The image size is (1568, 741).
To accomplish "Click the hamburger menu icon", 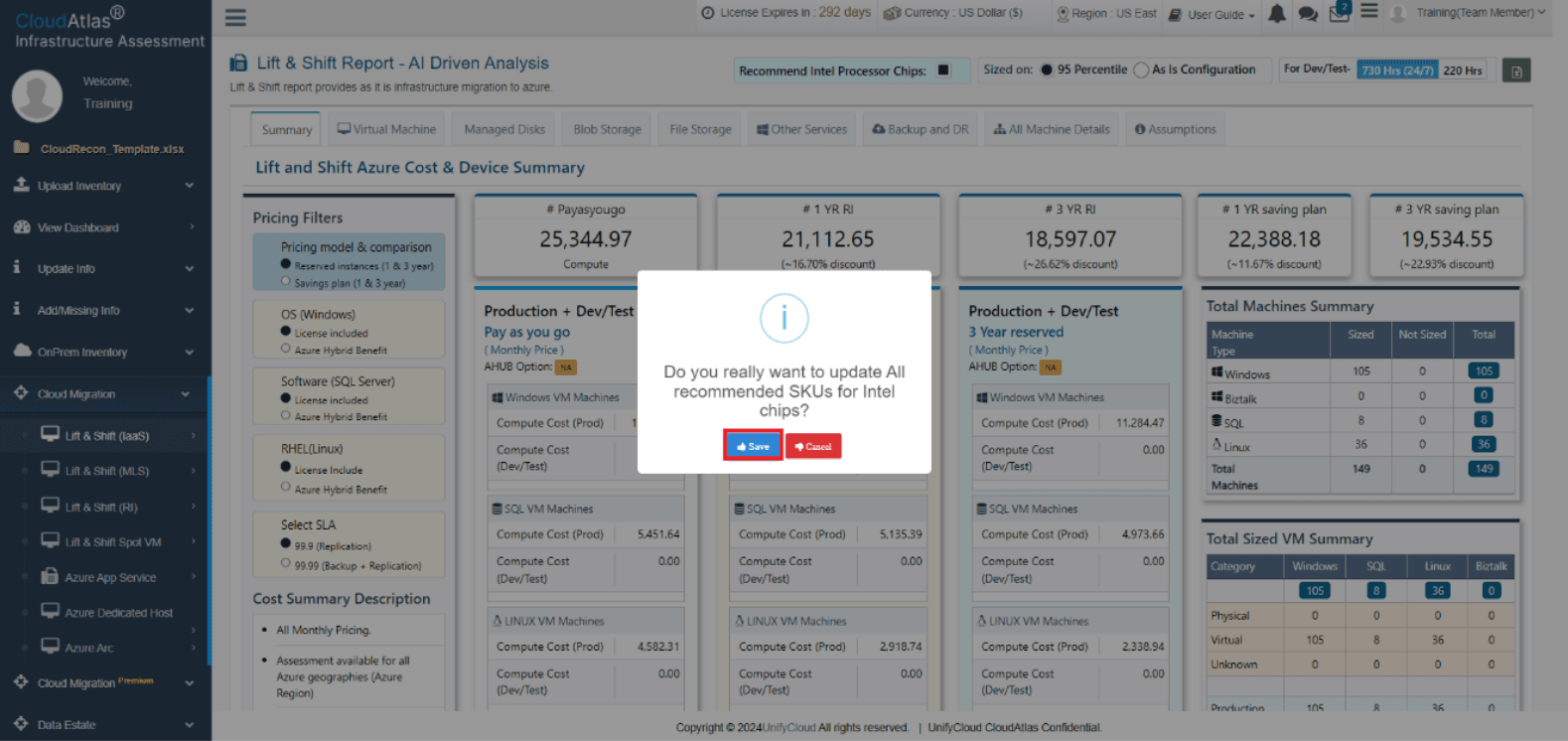I will pyautogui.click(x=235, y=17).
